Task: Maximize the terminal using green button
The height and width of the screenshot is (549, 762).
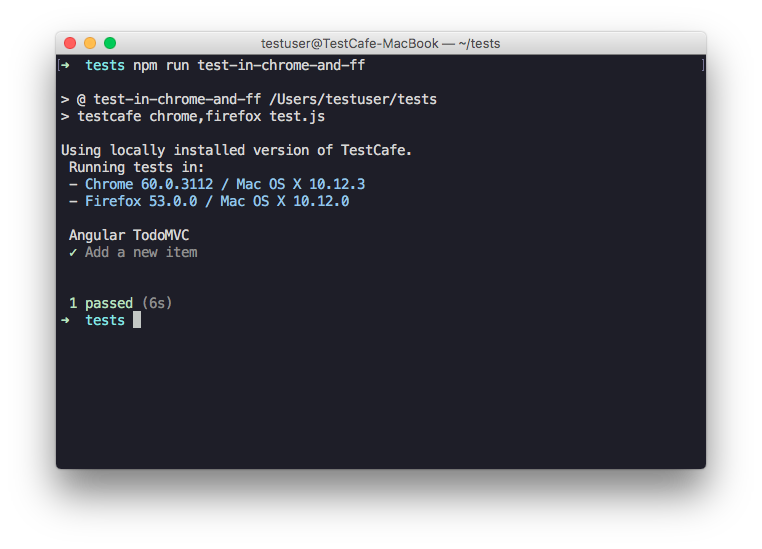Action: (x=110, y=43)
